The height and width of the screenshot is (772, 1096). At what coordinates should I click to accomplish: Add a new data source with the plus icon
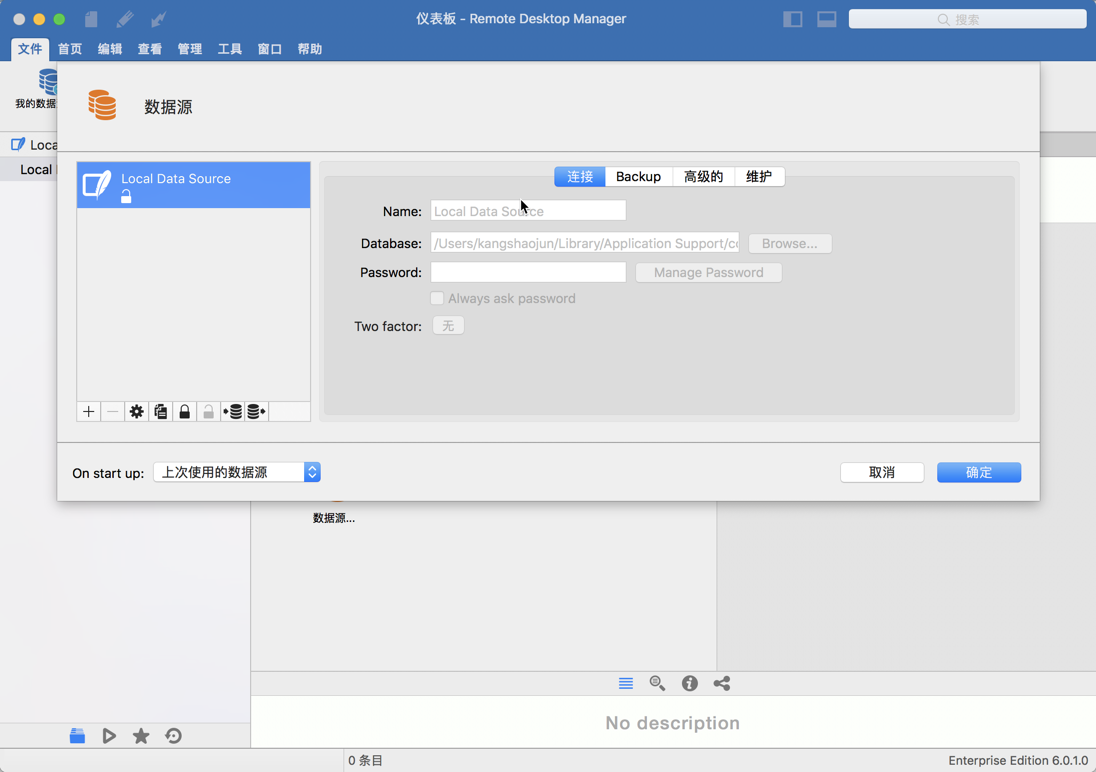88,411
